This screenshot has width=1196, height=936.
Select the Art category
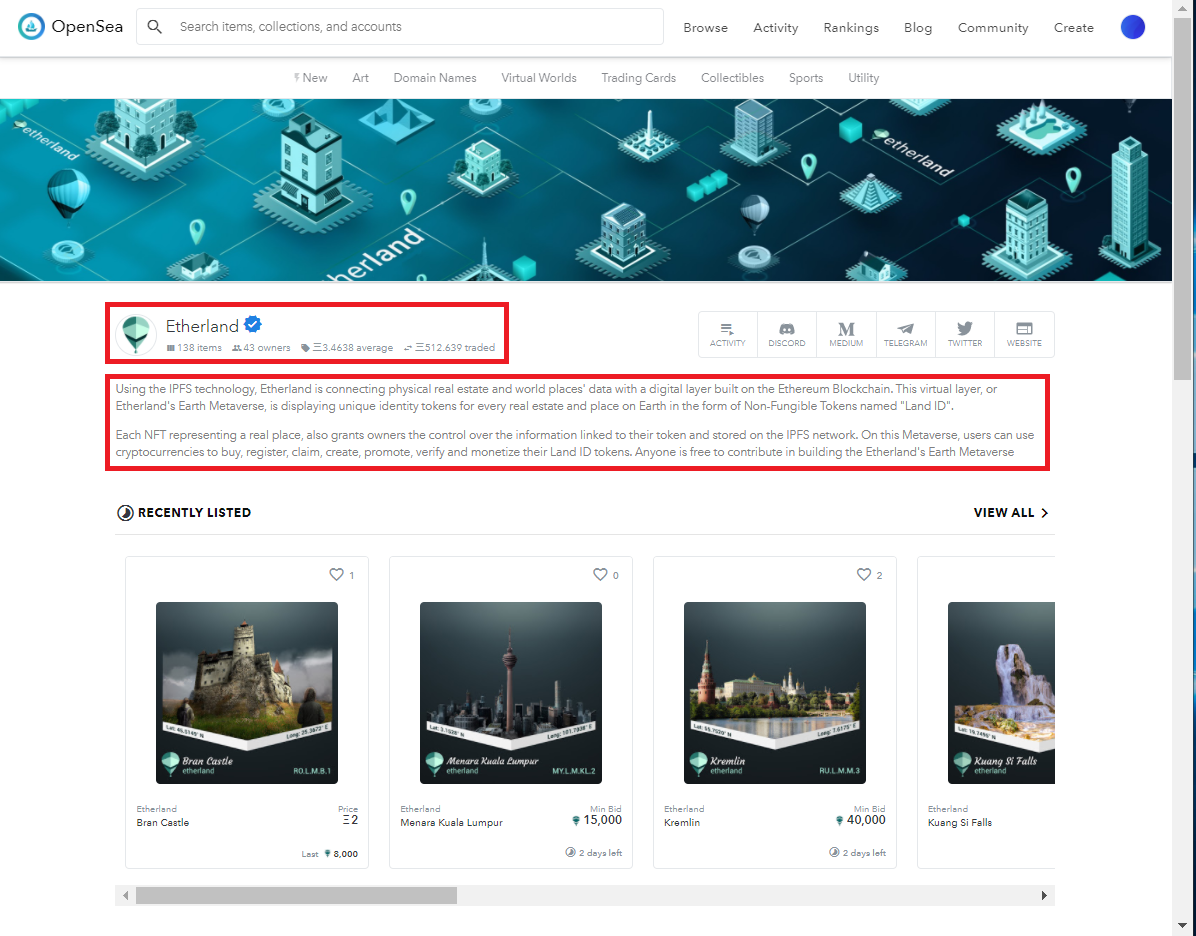pos(360,78)
